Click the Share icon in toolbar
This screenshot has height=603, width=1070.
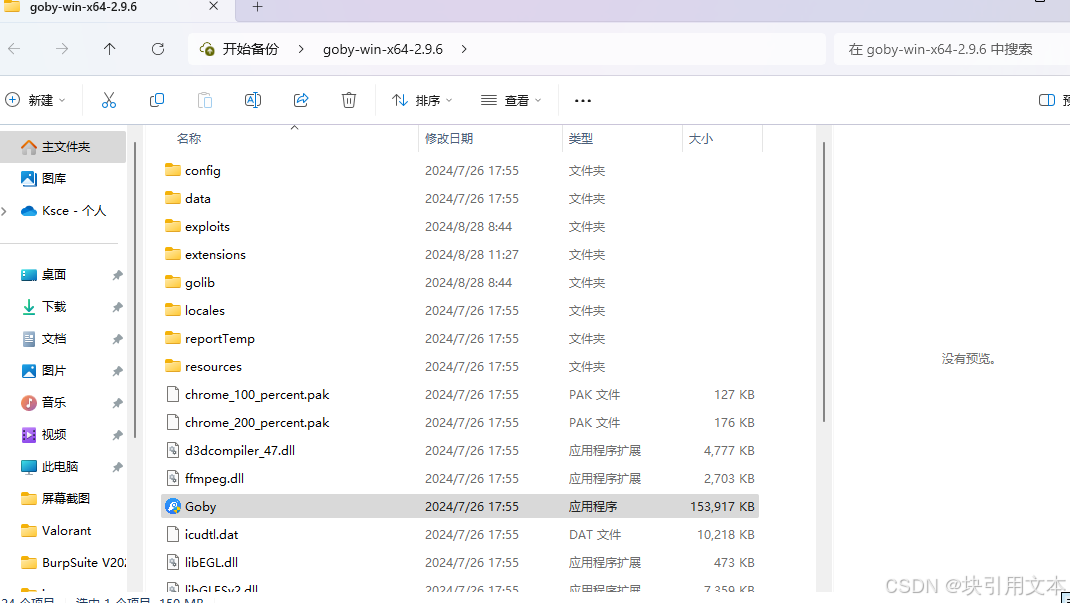coord(301,100)
